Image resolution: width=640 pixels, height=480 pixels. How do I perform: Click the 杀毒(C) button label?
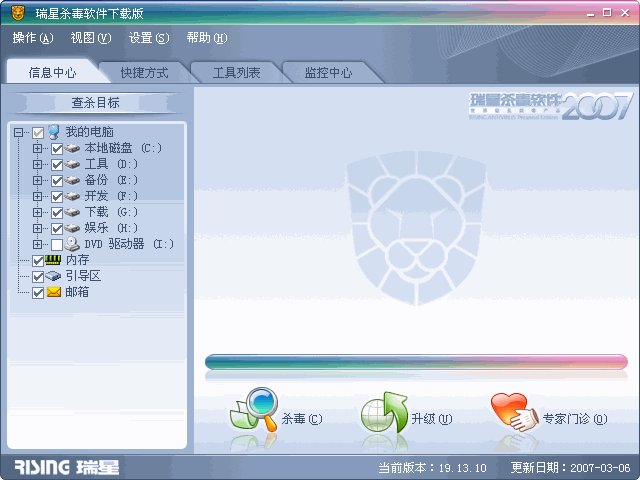pos(302,418)
